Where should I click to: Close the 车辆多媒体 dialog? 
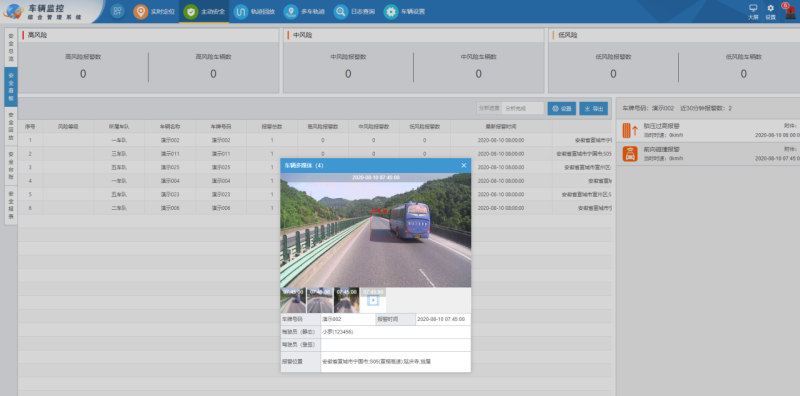point(464,165)
